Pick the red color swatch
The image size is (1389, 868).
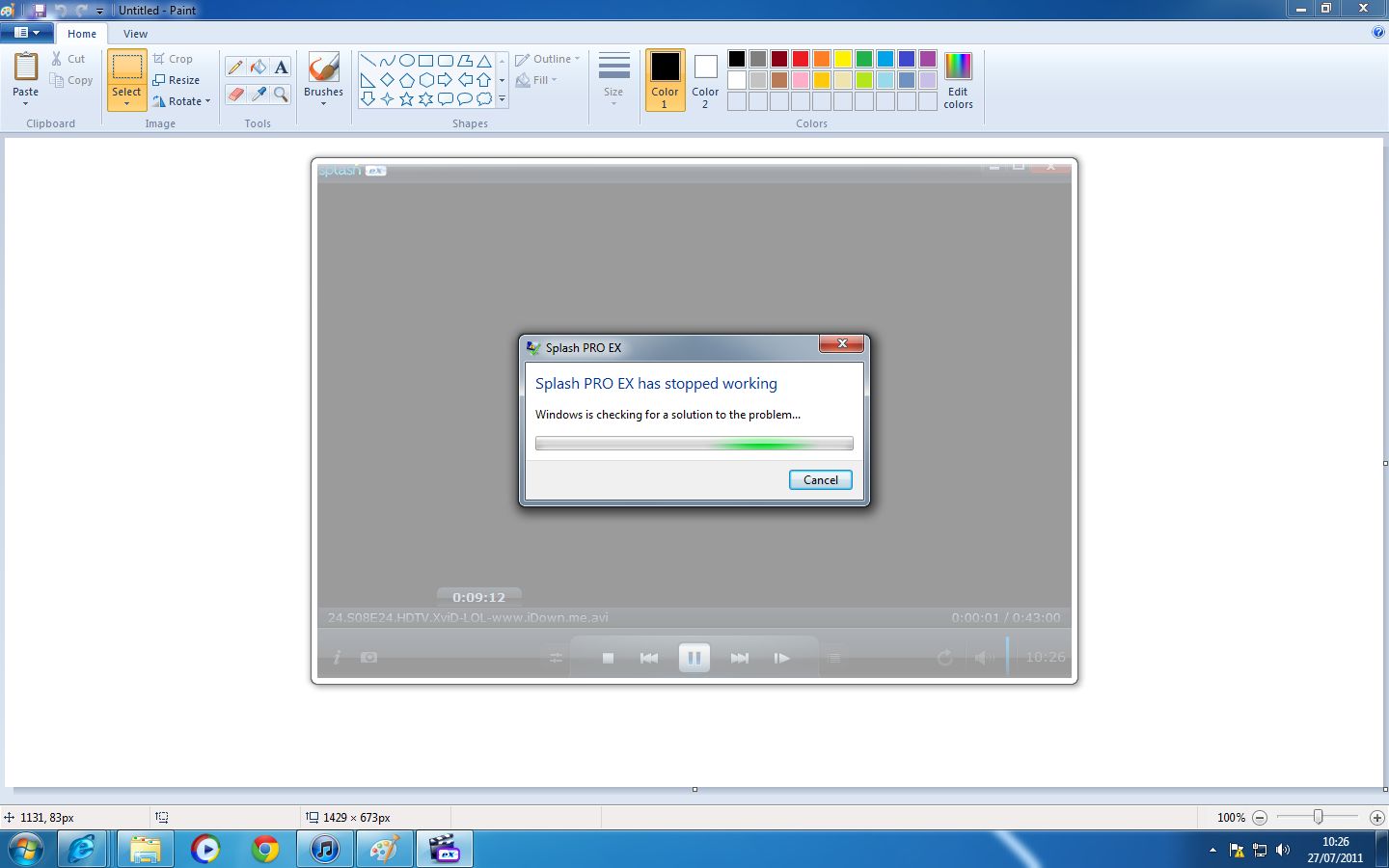pos(801,59)
